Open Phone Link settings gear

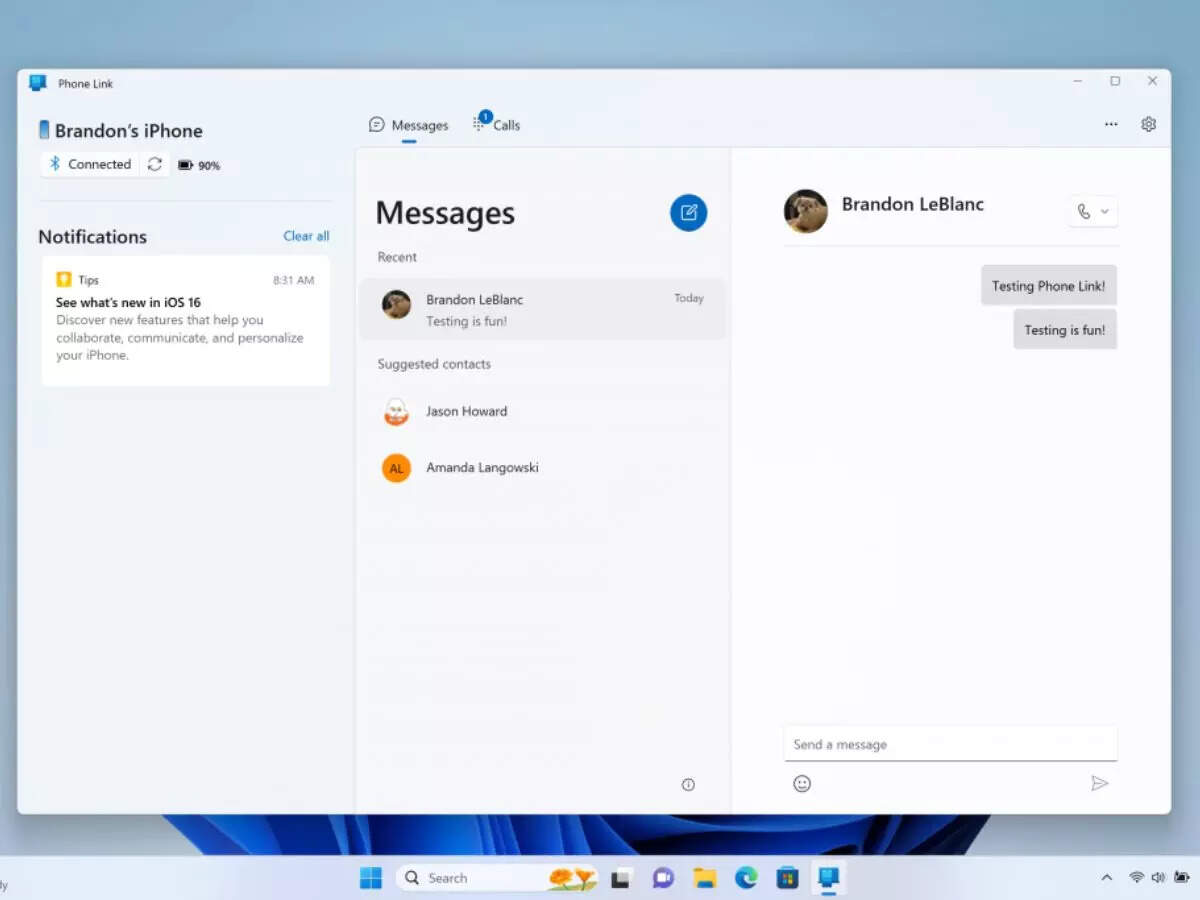pyautogui.click(x=1148, y=123)
